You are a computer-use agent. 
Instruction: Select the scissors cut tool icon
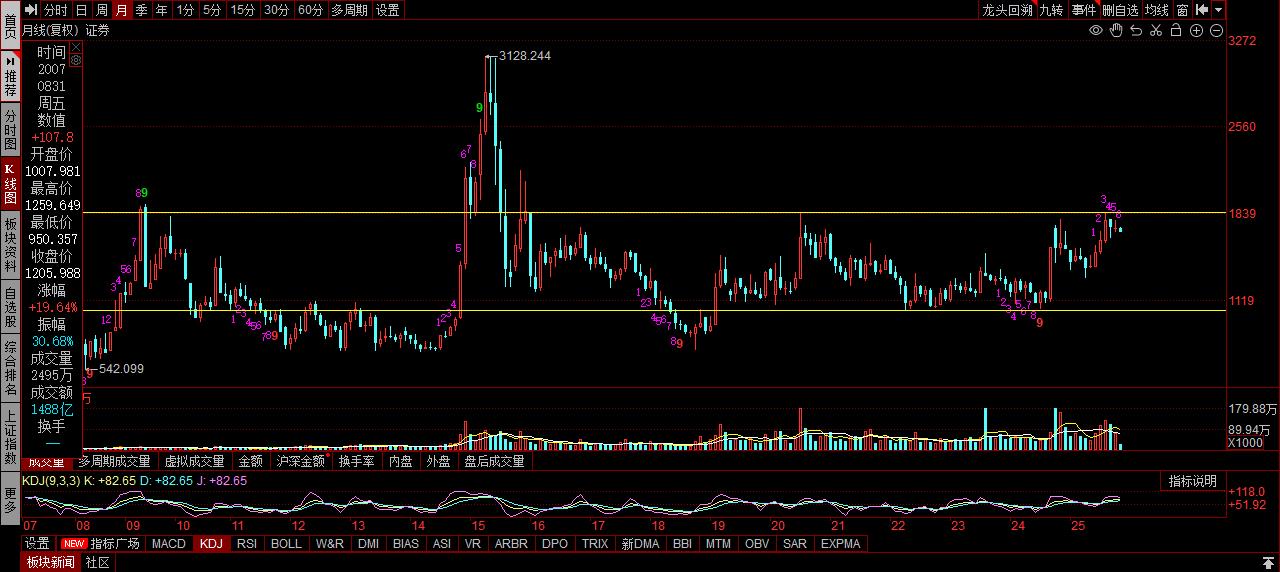click(x=1156, y=31)
